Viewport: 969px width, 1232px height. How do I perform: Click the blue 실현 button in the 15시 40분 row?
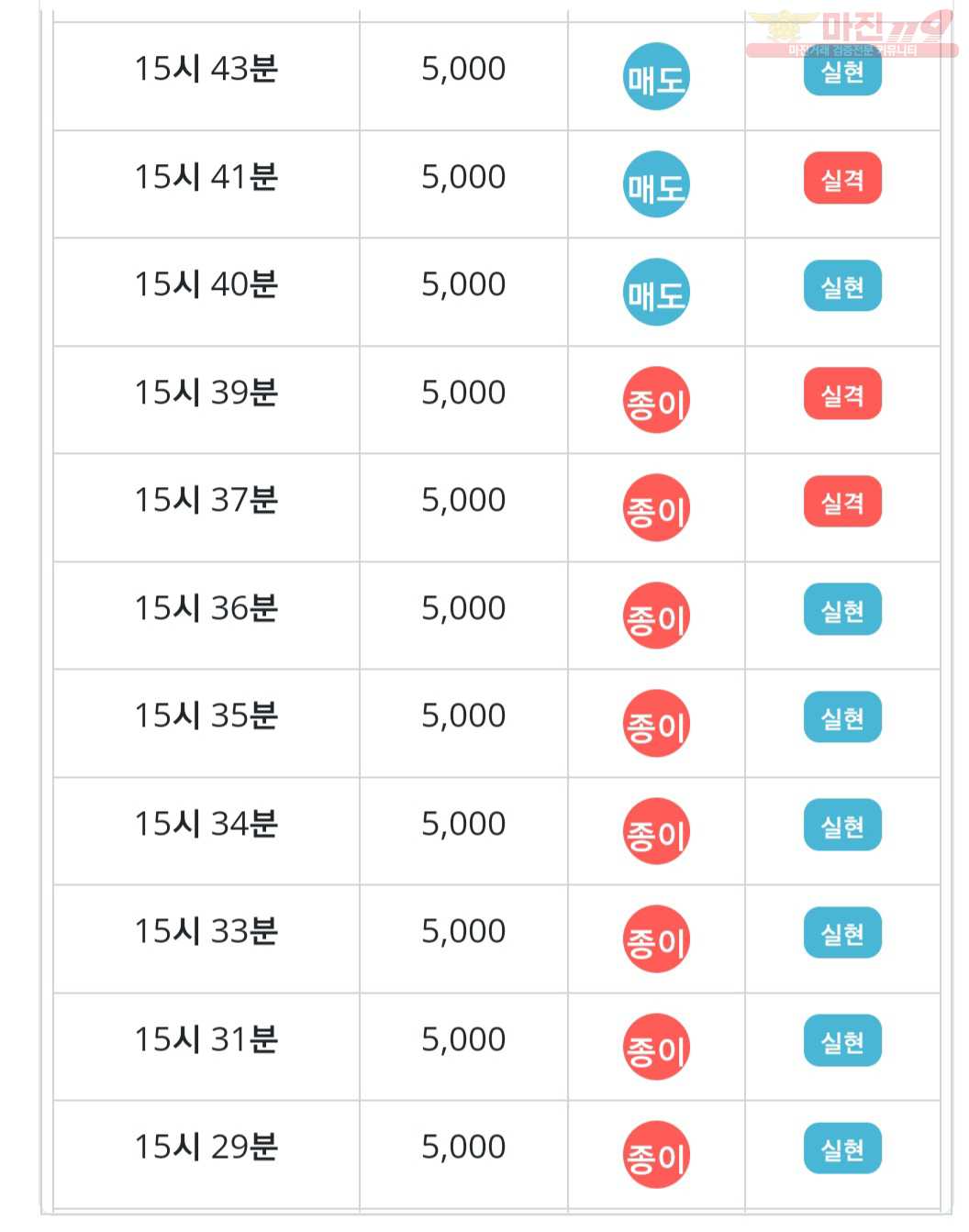click(842, 286)
